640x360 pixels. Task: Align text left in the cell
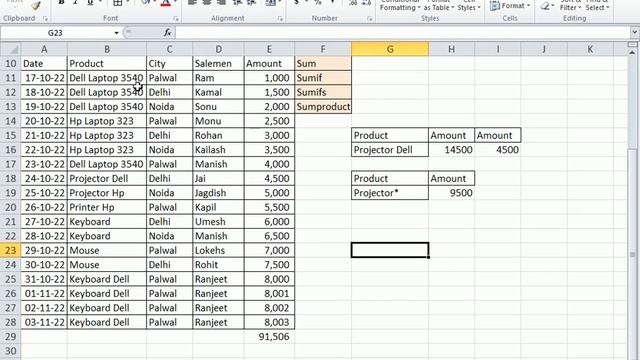[x=193, y=3]
